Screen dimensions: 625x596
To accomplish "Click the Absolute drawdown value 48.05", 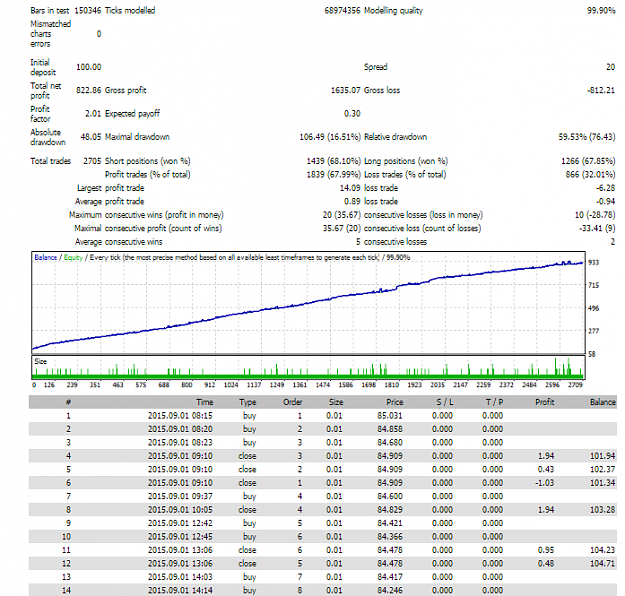I will [91, 137].
